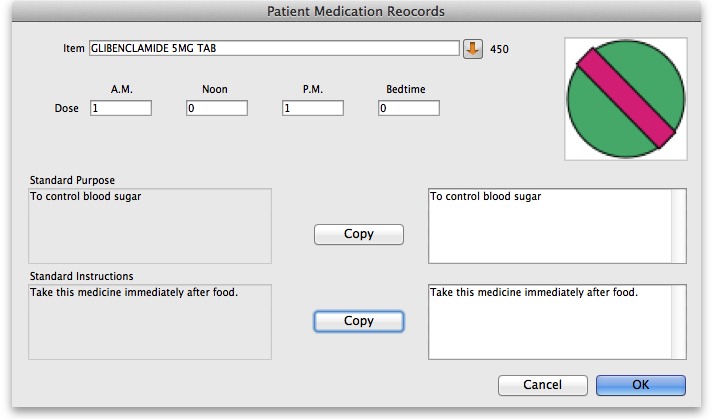This screenshot has width=713, height=419.
Task: Click the scrollbar of the purpose text area
Action: tap(679, 226)
